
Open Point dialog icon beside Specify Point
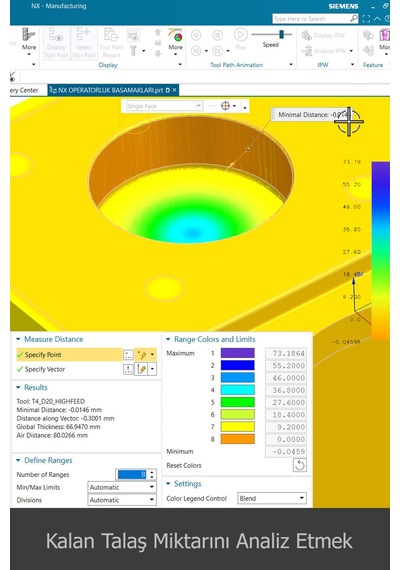tap(128, 355)
